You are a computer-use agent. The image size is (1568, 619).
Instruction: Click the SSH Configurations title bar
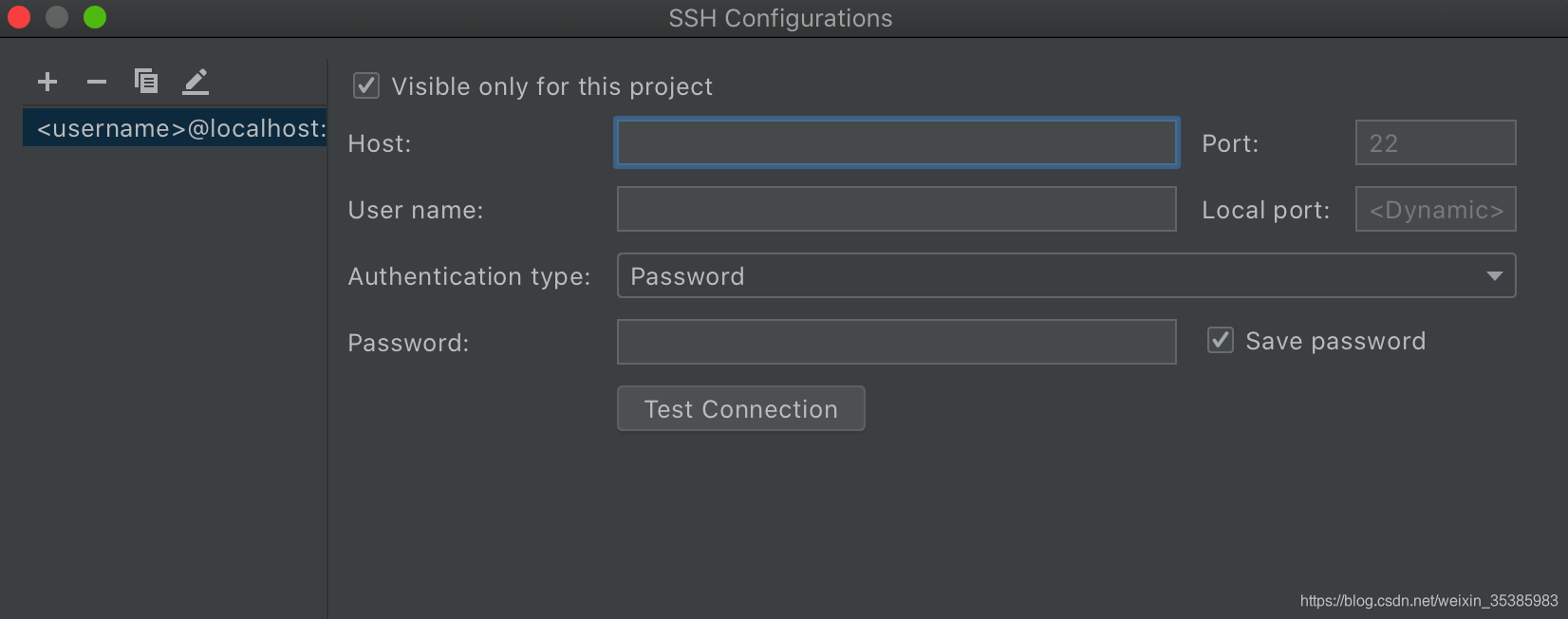click(780, 18)
